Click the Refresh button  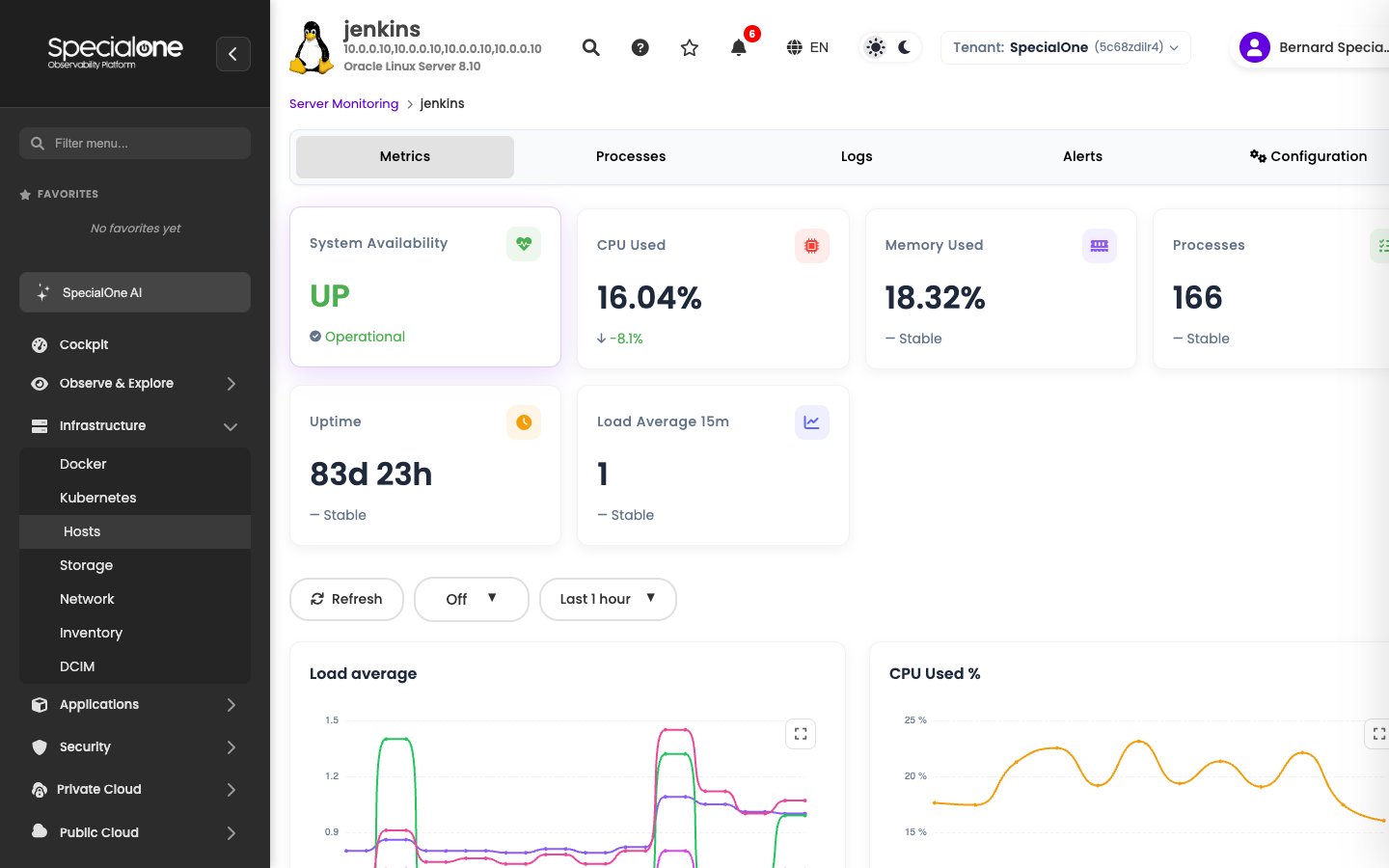tap(346, 599)
